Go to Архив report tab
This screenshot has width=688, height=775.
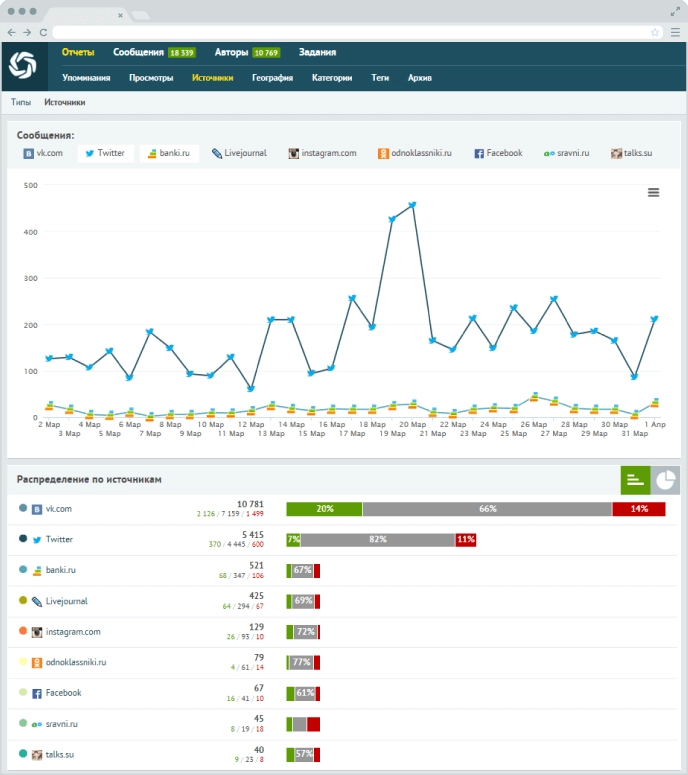pos(420,78)
